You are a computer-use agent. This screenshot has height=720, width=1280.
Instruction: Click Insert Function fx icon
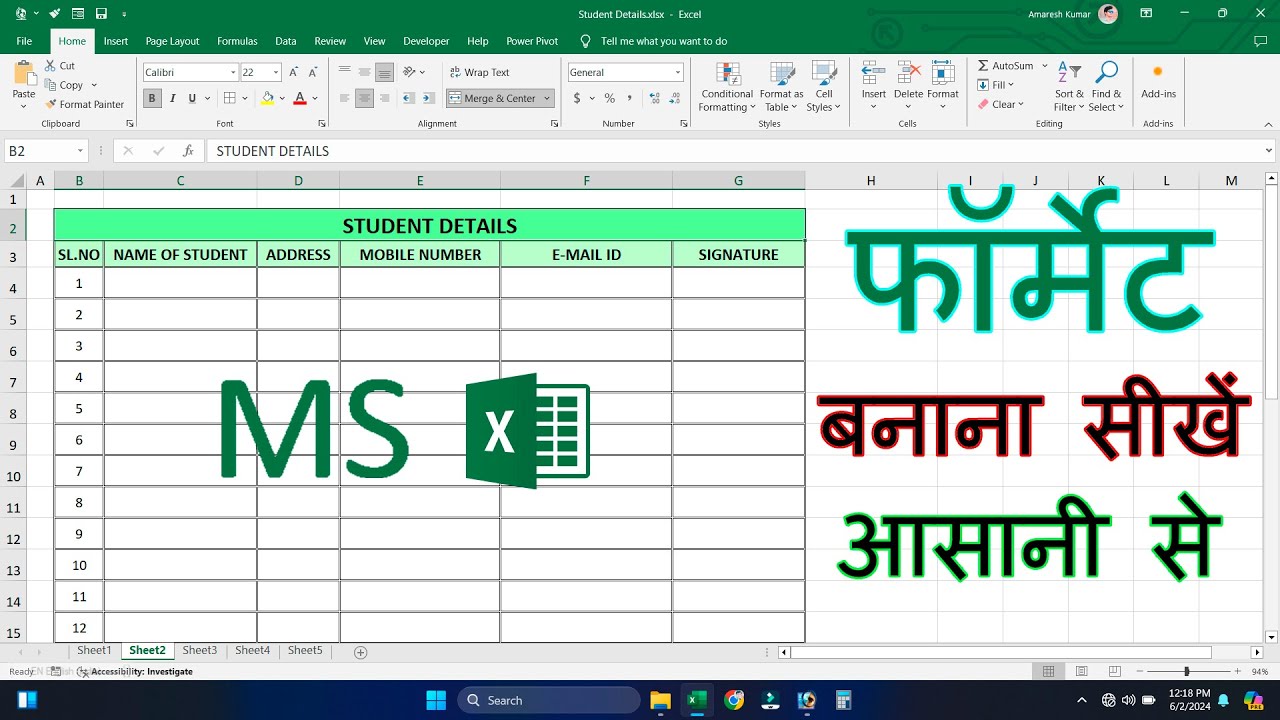188,151
